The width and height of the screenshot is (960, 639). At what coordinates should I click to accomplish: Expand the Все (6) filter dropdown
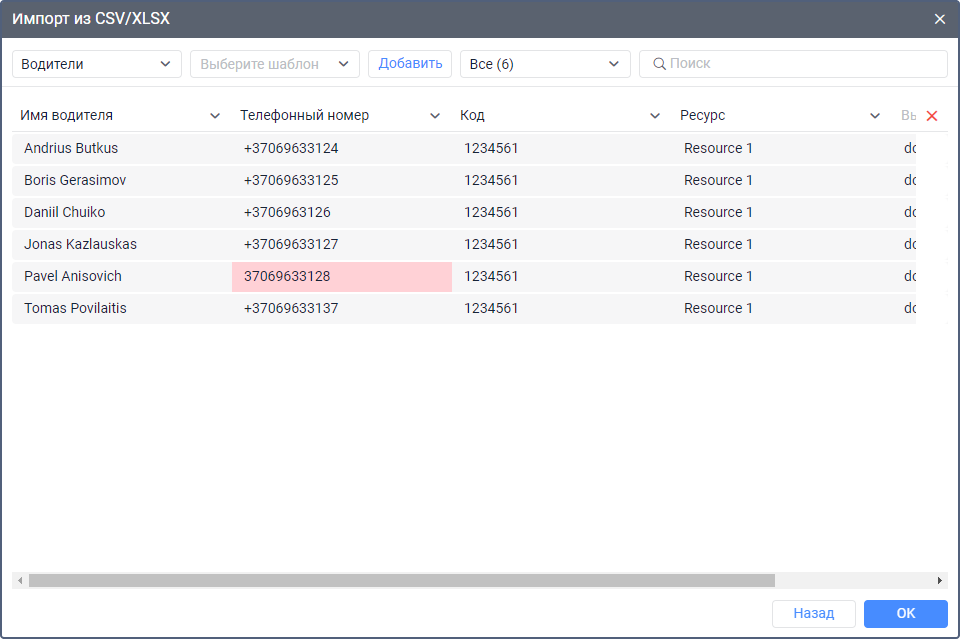click(x=545, y=64)
